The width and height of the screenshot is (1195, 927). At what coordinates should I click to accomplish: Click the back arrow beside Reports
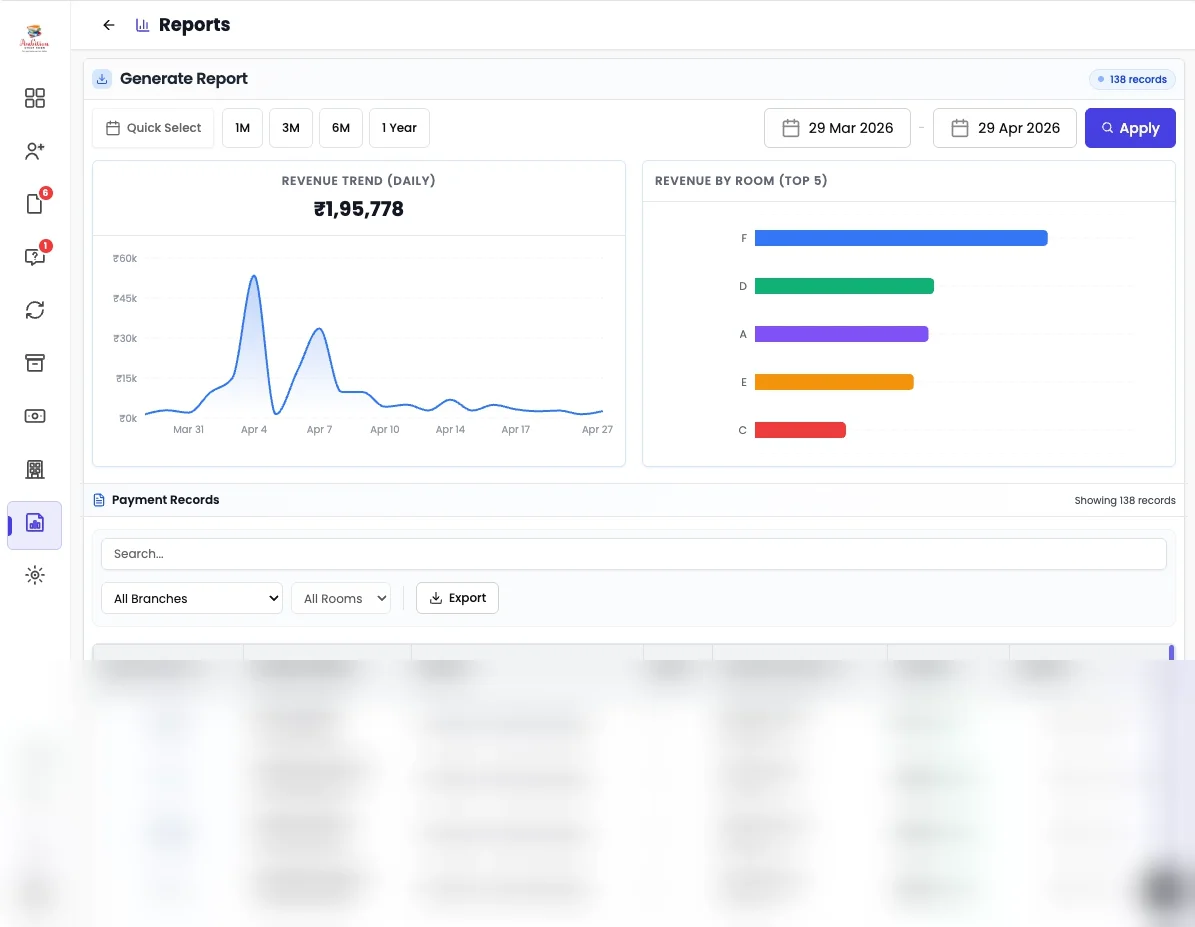(x=109, y=25)
